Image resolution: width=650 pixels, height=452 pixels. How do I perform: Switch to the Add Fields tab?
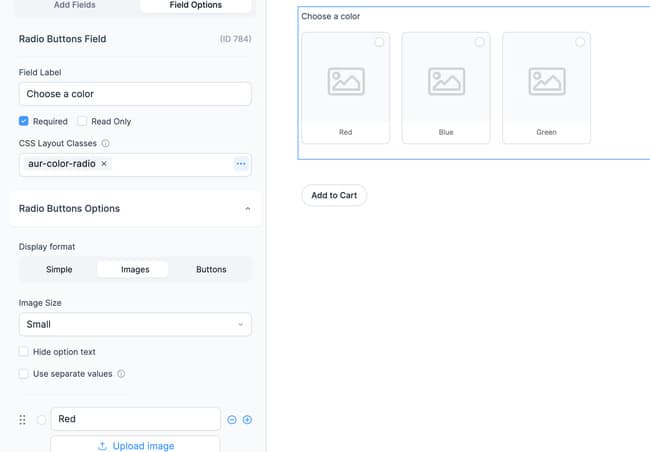pos(75,5)
